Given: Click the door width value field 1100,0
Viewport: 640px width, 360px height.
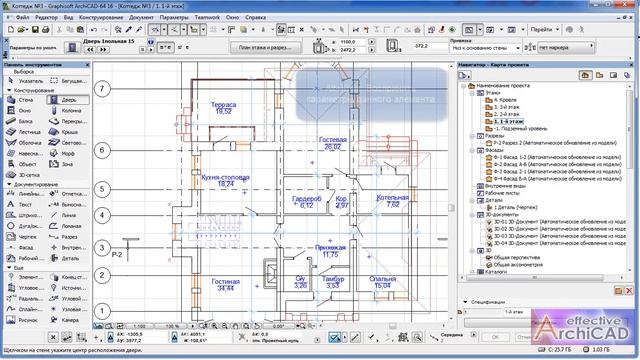Looking at the screenshot, I should point(353,42).
